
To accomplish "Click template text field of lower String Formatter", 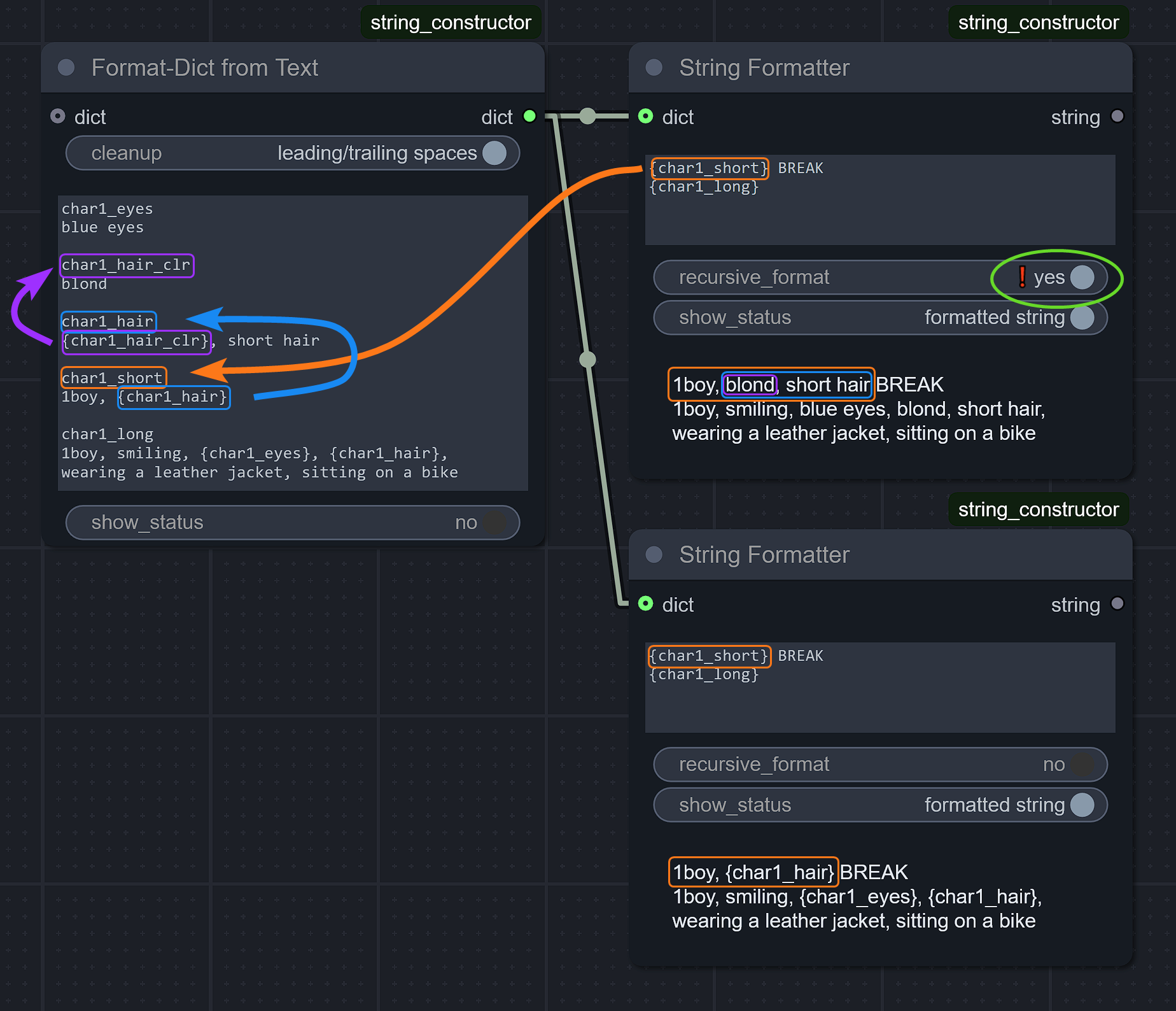I will pos(880,688).
